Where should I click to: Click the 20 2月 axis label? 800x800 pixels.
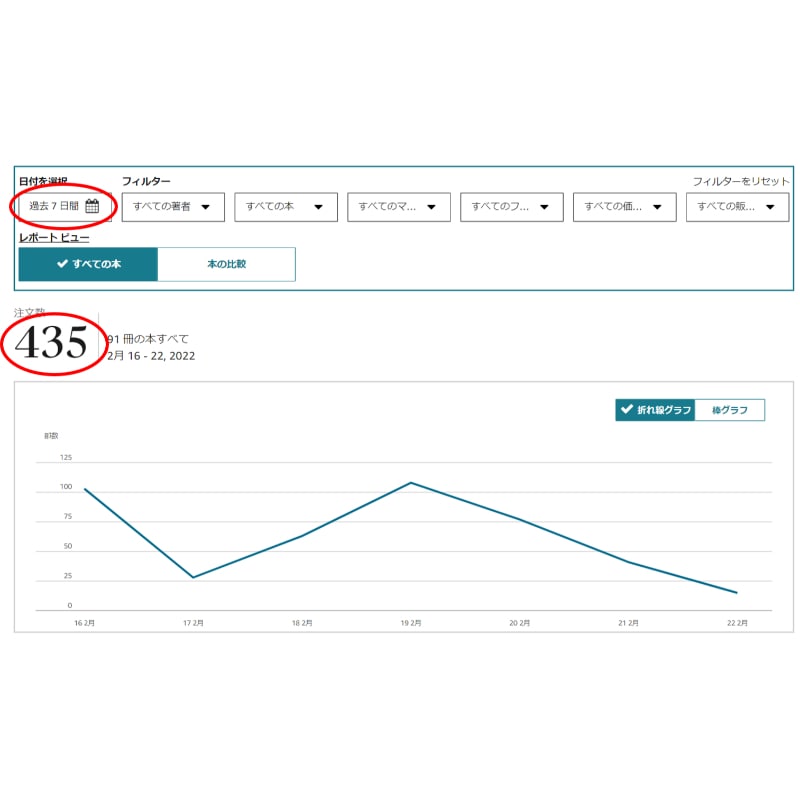519,623
